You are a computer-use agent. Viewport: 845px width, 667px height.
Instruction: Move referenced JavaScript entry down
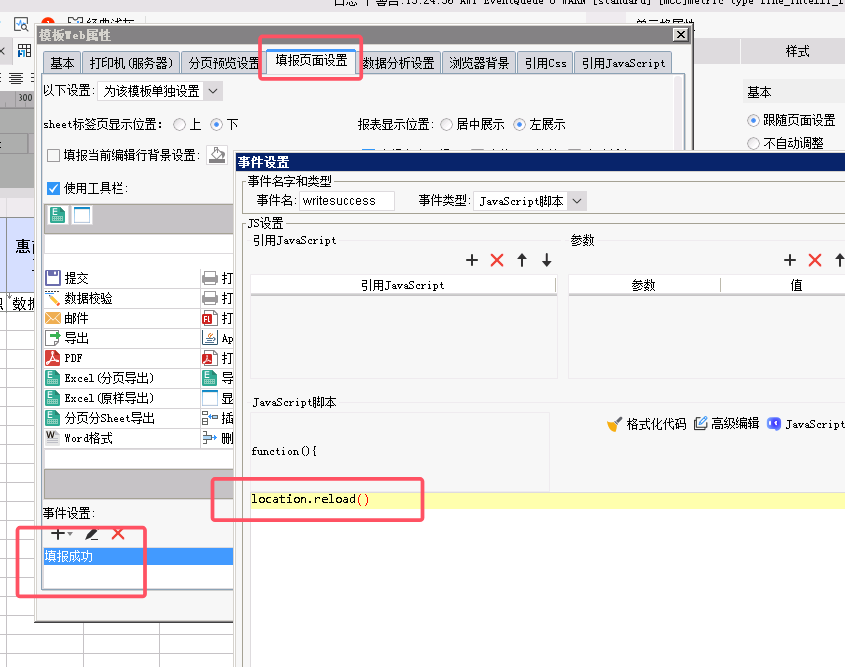point(546,260)
